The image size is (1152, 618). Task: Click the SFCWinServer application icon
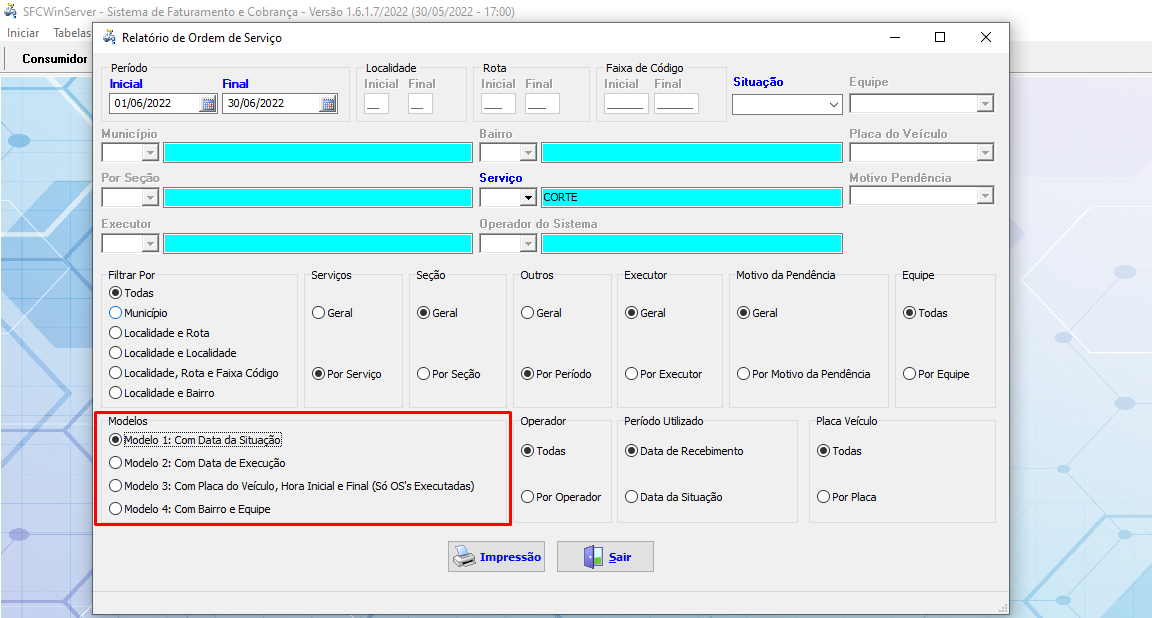tap(11, 13)
